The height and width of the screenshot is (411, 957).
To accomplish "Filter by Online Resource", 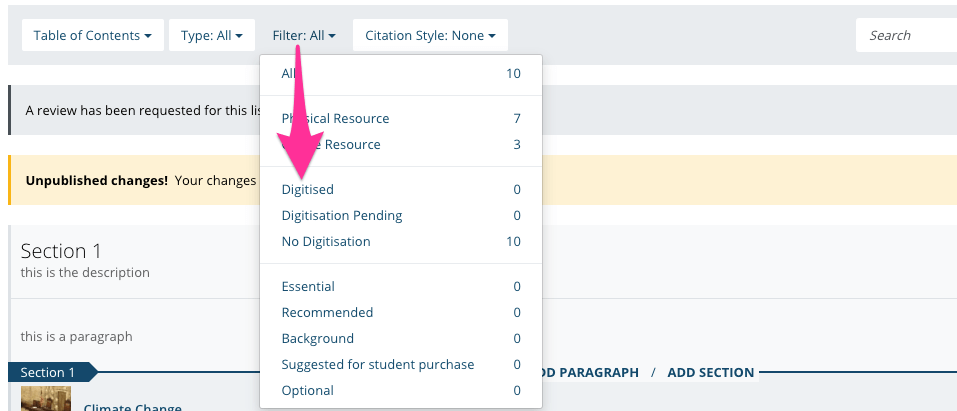I will (x=400, y=144).
